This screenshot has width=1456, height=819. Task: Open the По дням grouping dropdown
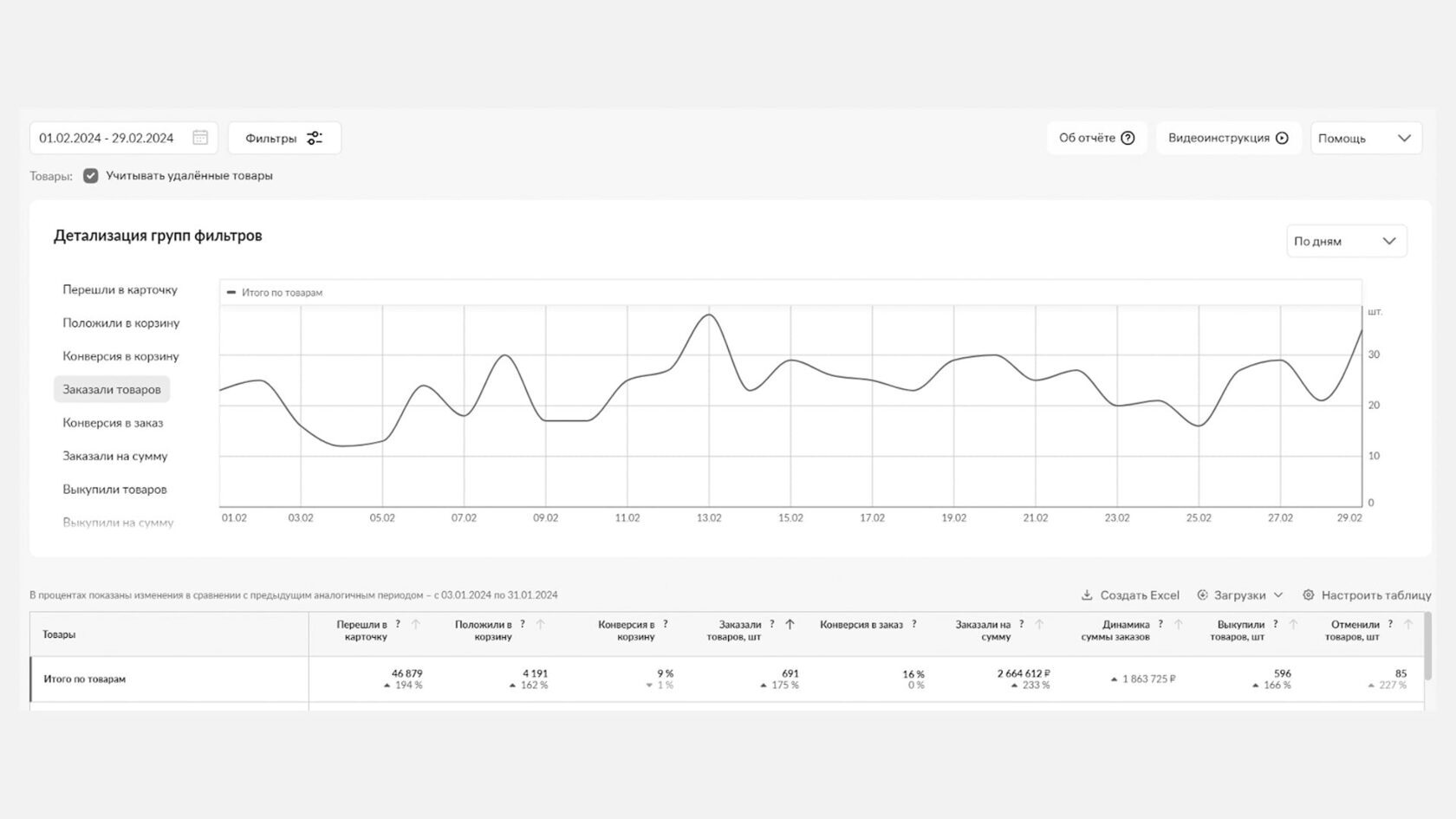coord(1346,241)
